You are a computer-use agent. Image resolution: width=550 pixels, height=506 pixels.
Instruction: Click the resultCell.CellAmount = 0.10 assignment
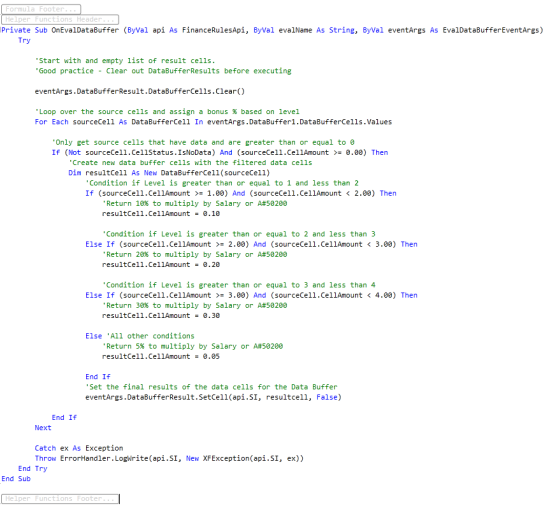pos(161,214)
